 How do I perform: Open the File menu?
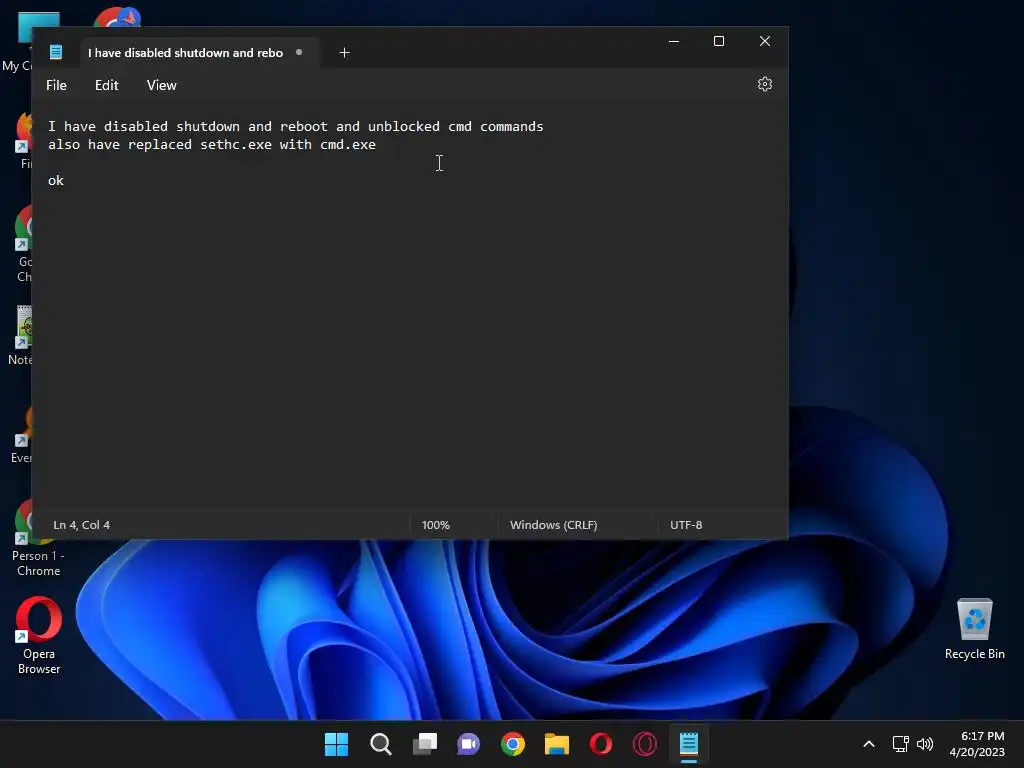coord(56,86)
